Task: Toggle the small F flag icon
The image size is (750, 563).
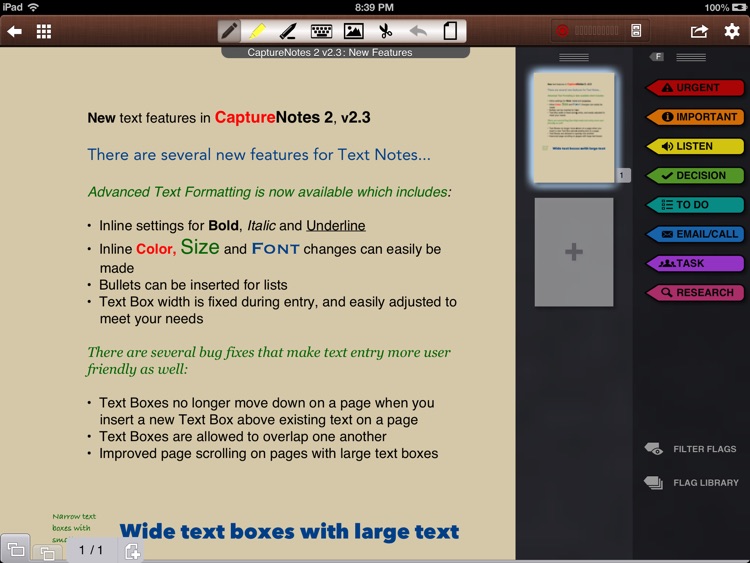Action: [657, 57]
